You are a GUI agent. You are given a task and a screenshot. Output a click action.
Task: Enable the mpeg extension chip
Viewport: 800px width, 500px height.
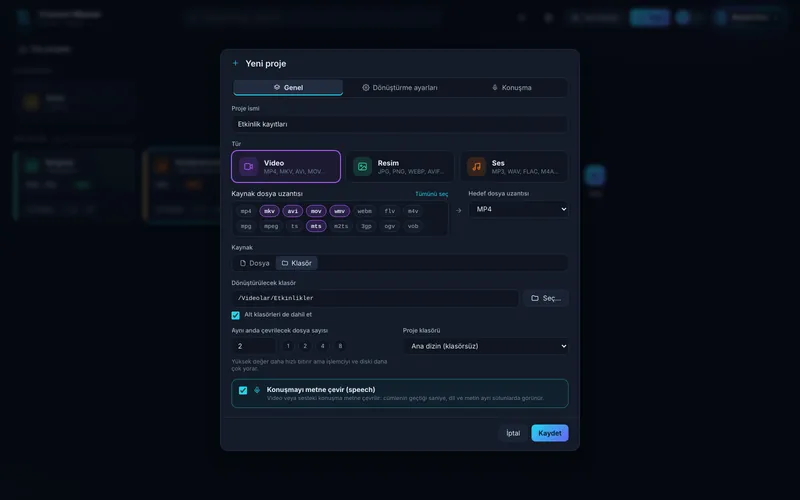coord(271,226)
